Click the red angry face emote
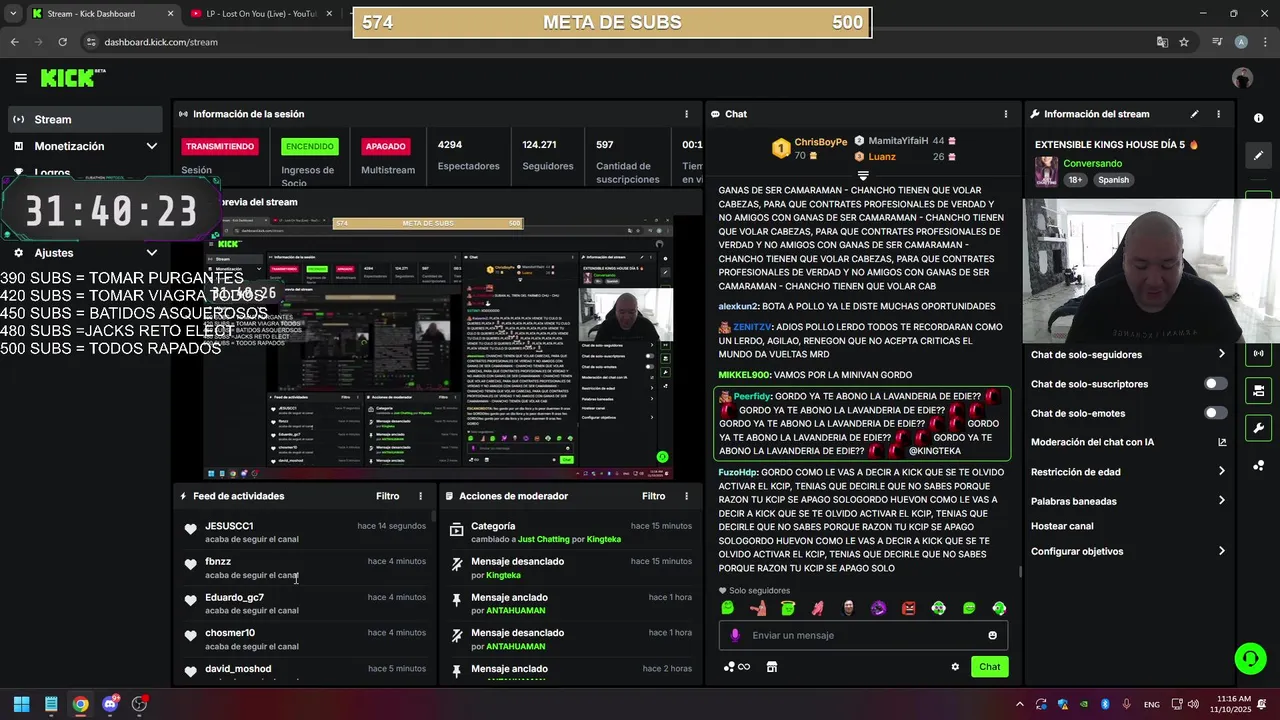 coord(908,608)
